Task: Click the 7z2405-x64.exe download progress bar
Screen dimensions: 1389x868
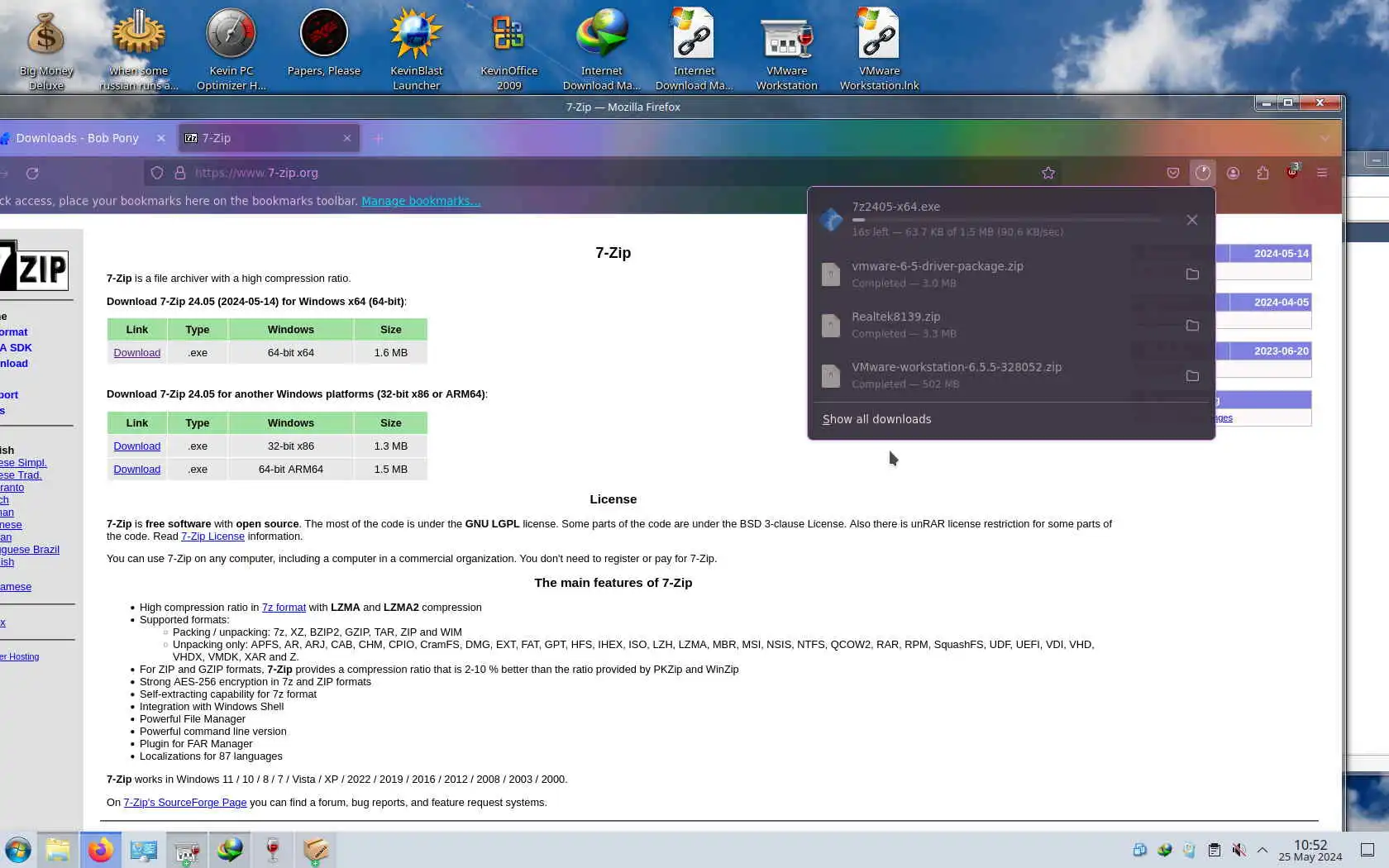Action: click(x=1005, y=220)
